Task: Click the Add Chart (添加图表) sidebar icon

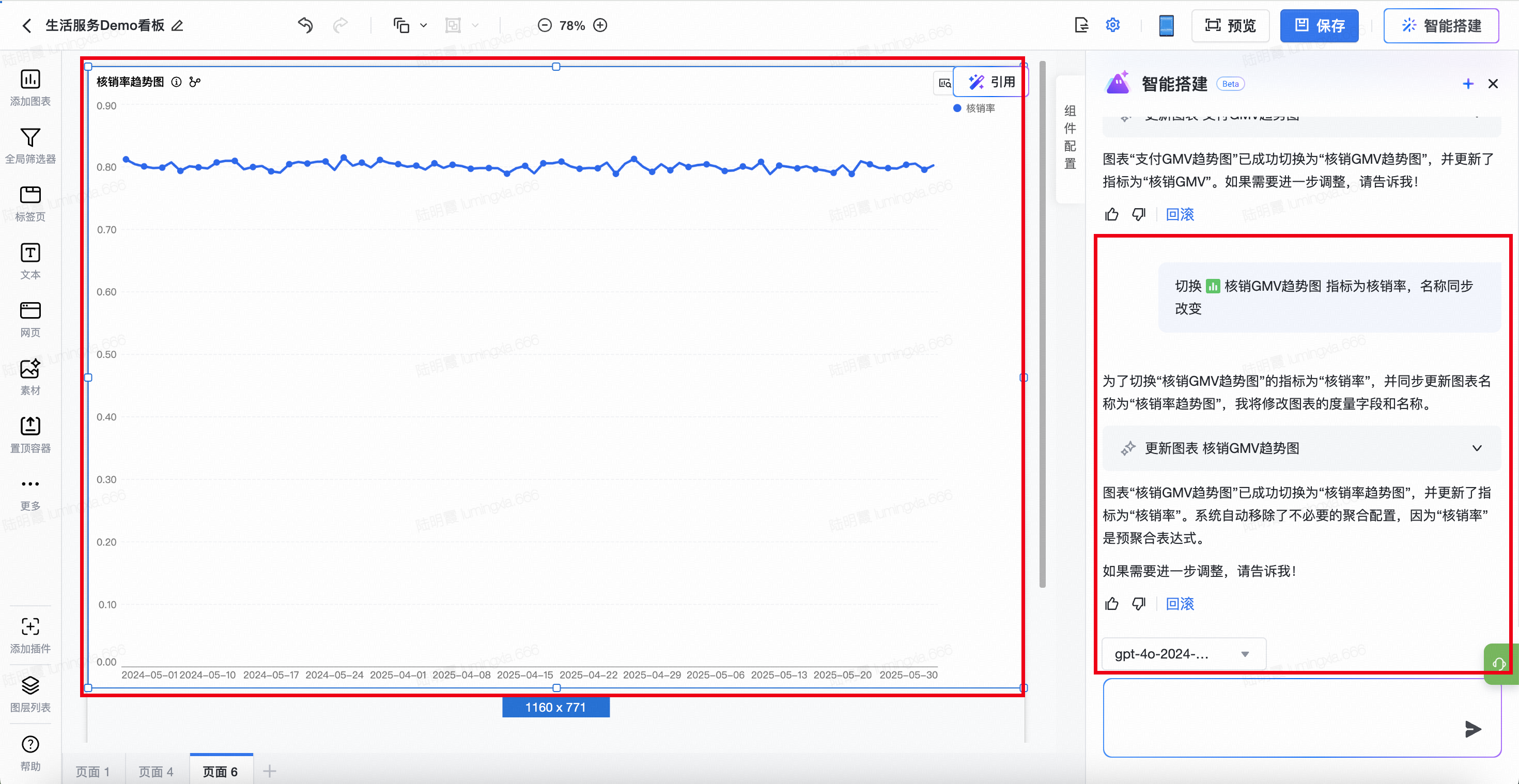Action: 30,80
